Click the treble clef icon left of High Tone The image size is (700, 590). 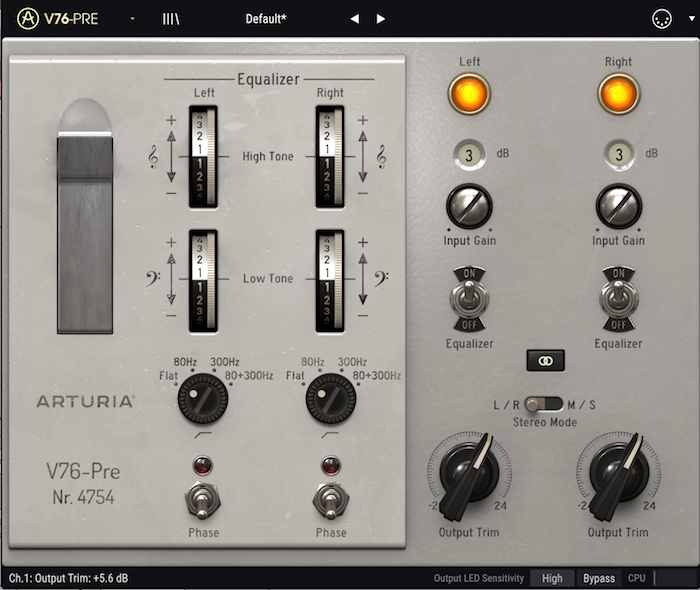[153, 157]
